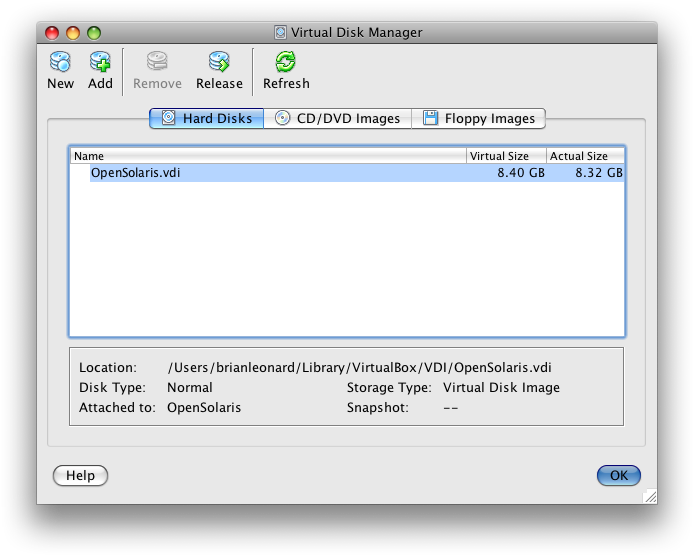Click the window resize grip corner

pyautogui.click(x=649, y=496)
